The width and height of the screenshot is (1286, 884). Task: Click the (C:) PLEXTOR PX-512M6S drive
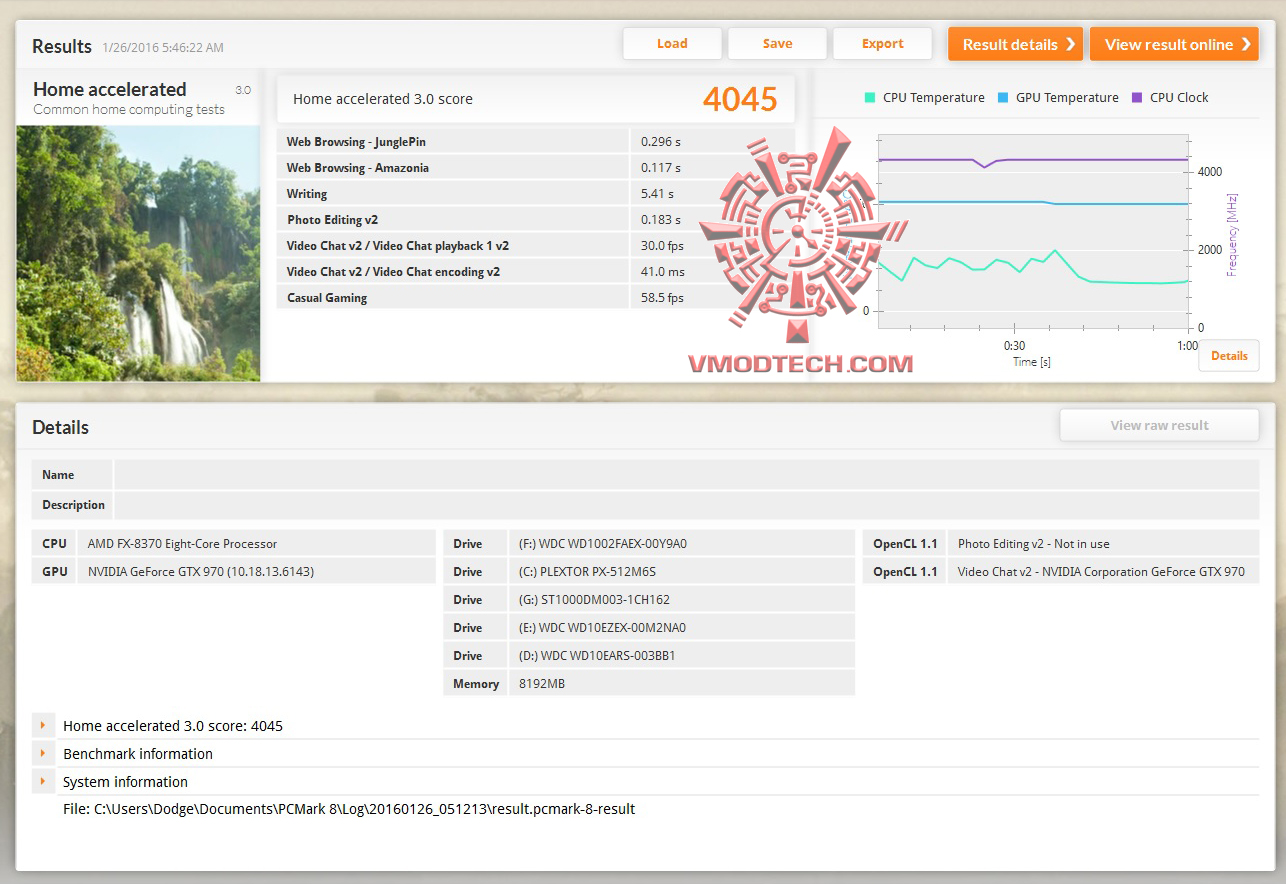587,572
